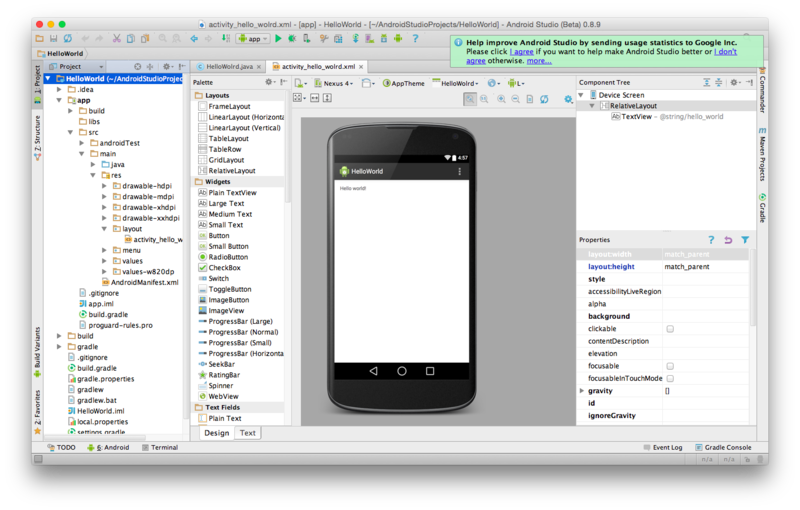Collapse the src folder arrow
This screenshot has width=800, height=510.
click(x=70, y=132)
